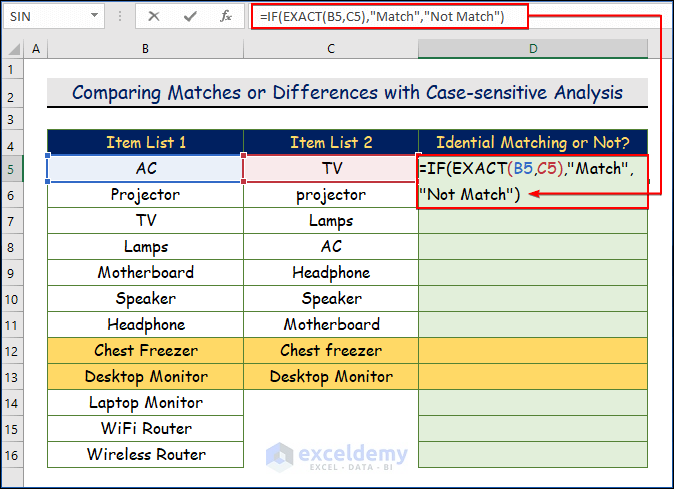The height and width of the screenshot is (489, 674).
Task: Click the Select All corner triangle
Action: [14, 49]
